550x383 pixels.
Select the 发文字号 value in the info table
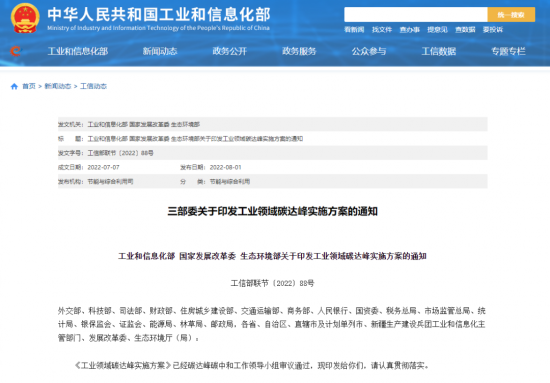[120, 153]
